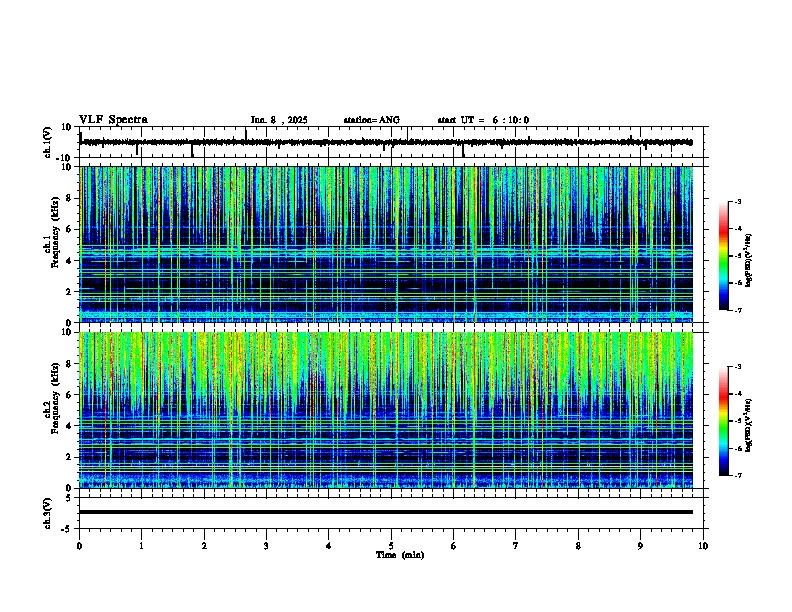
Task: Click the "start UT = 6:10:0" header text
Action: pyautogui.click(x=483, y=120)
